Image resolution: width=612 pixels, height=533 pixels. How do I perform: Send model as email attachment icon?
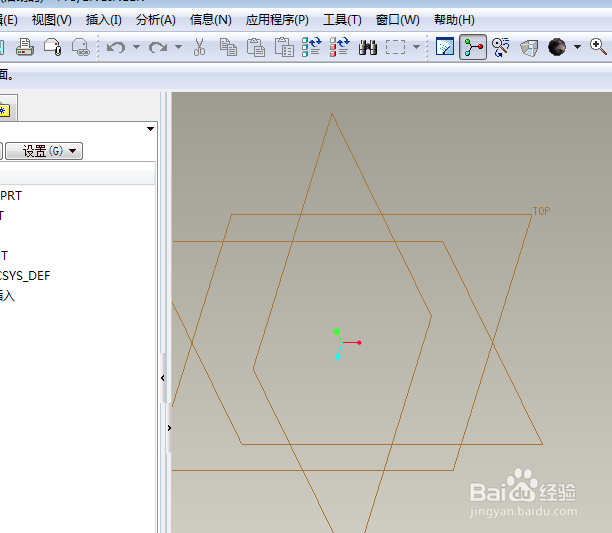pos(53,47)
